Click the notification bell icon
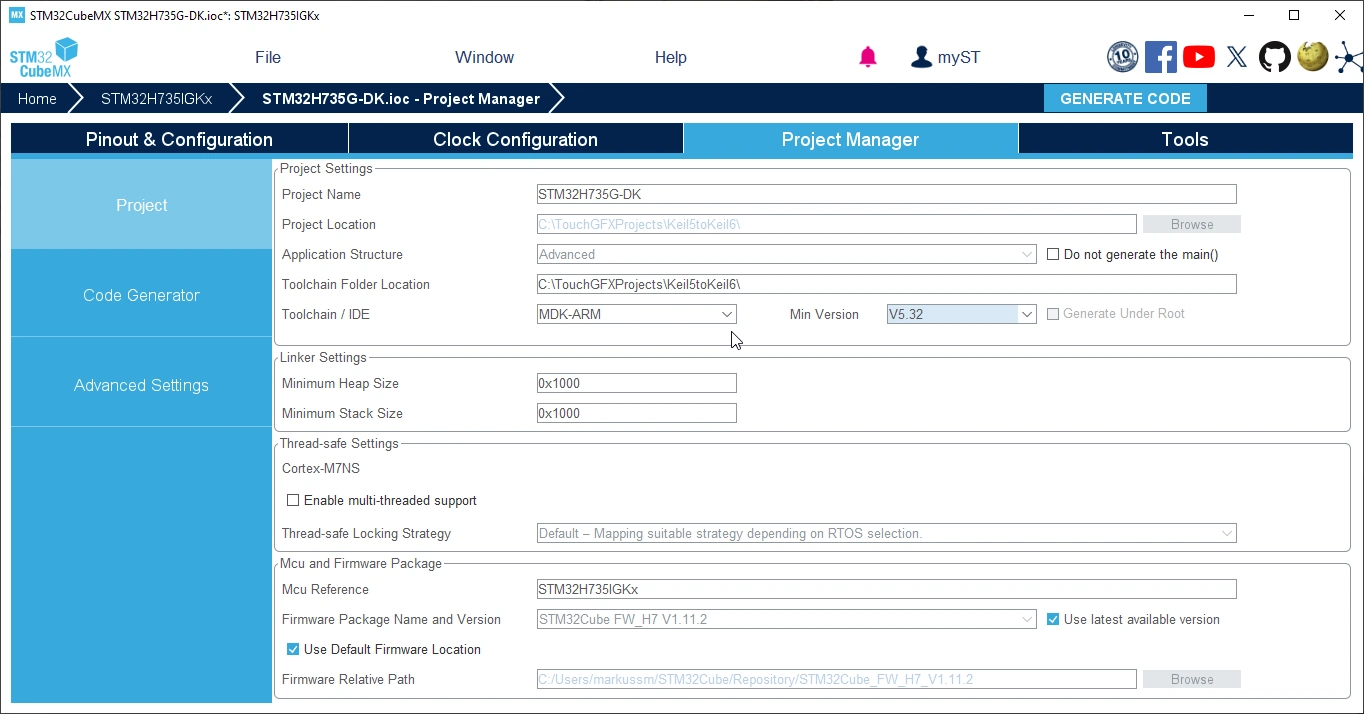Image resolution: width=1364 pixels, height=714 pixels. (867, 57)
